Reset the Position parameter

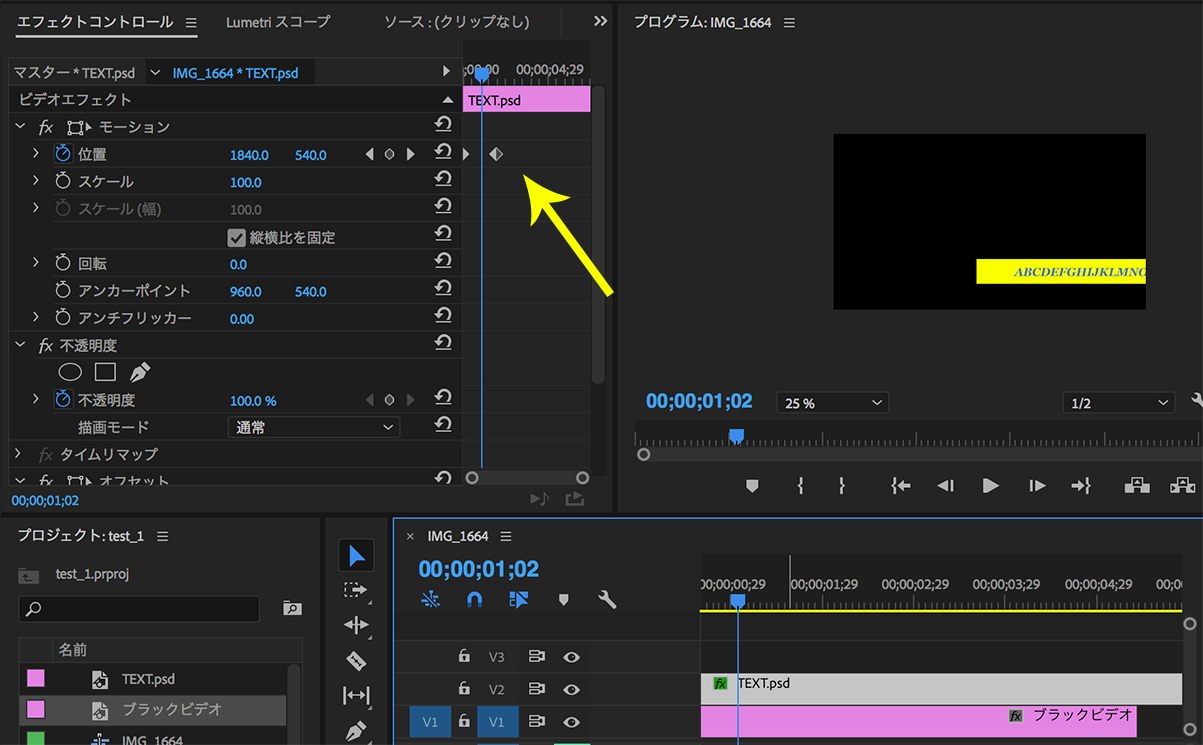click(443, 153)
